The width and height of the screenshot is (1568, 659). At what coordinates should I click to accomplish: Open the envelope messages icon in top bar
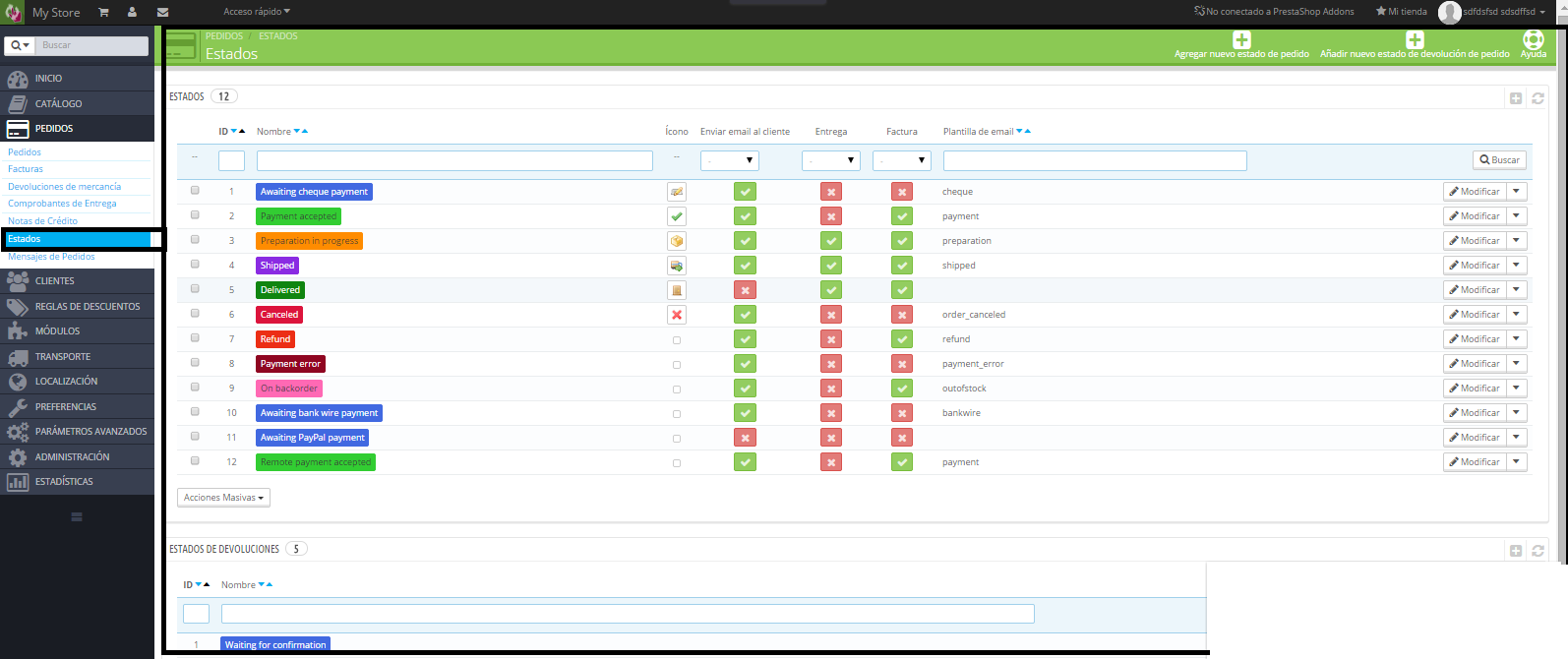[x=162, y=13]
